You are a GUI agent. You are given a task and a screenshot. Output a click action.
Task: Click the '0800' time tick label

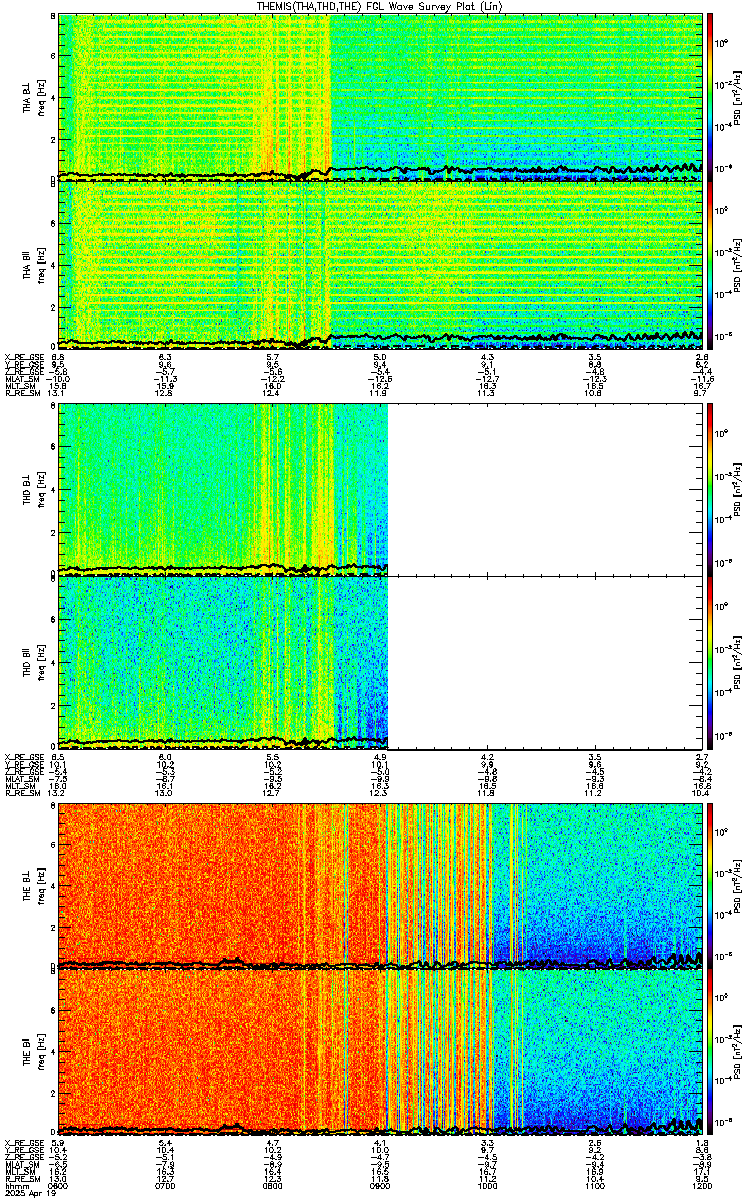272,1186
